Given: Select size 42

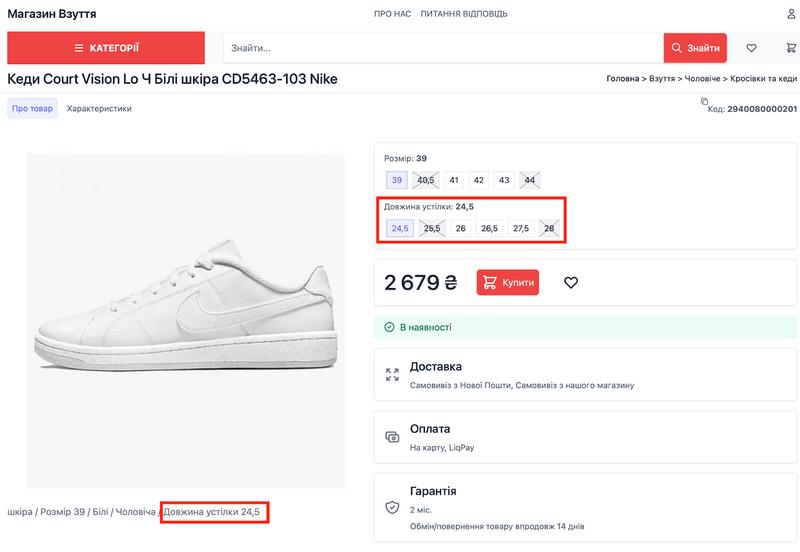Looking at the screenshot, I should pyautogui.click(x=479, y=180).
